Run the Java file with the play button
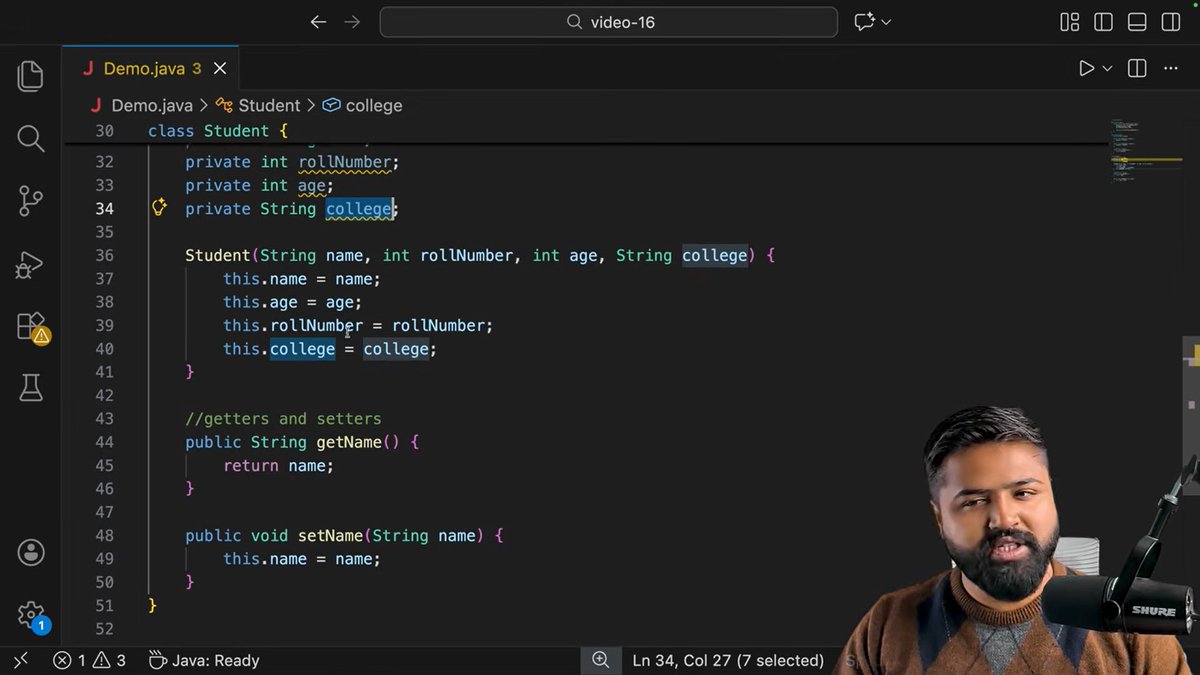Image resolution: width=1200 pixels, height=675 pixels. 1086,68
